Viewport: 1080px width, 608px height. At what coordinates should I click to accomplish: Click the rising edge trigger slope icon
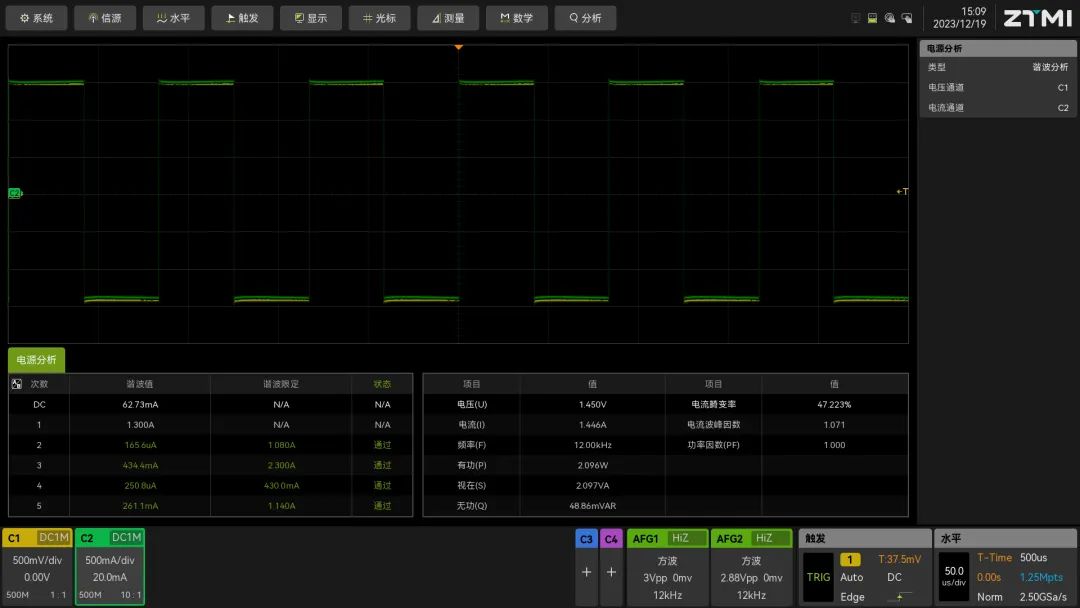pos(902,596)
